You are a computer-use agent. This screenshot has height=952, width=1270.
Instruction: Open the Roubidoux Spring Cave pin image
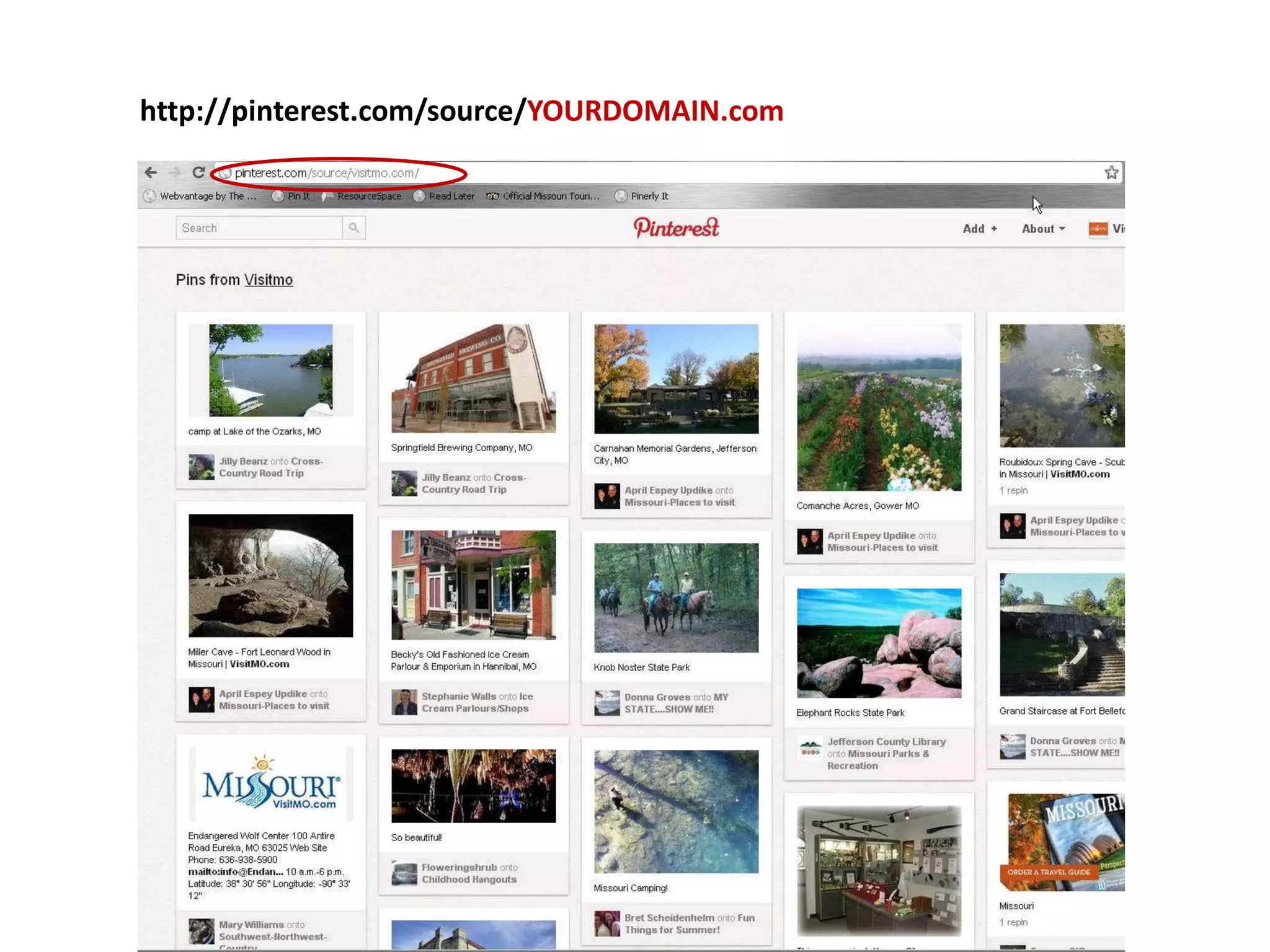[1062, 386]
